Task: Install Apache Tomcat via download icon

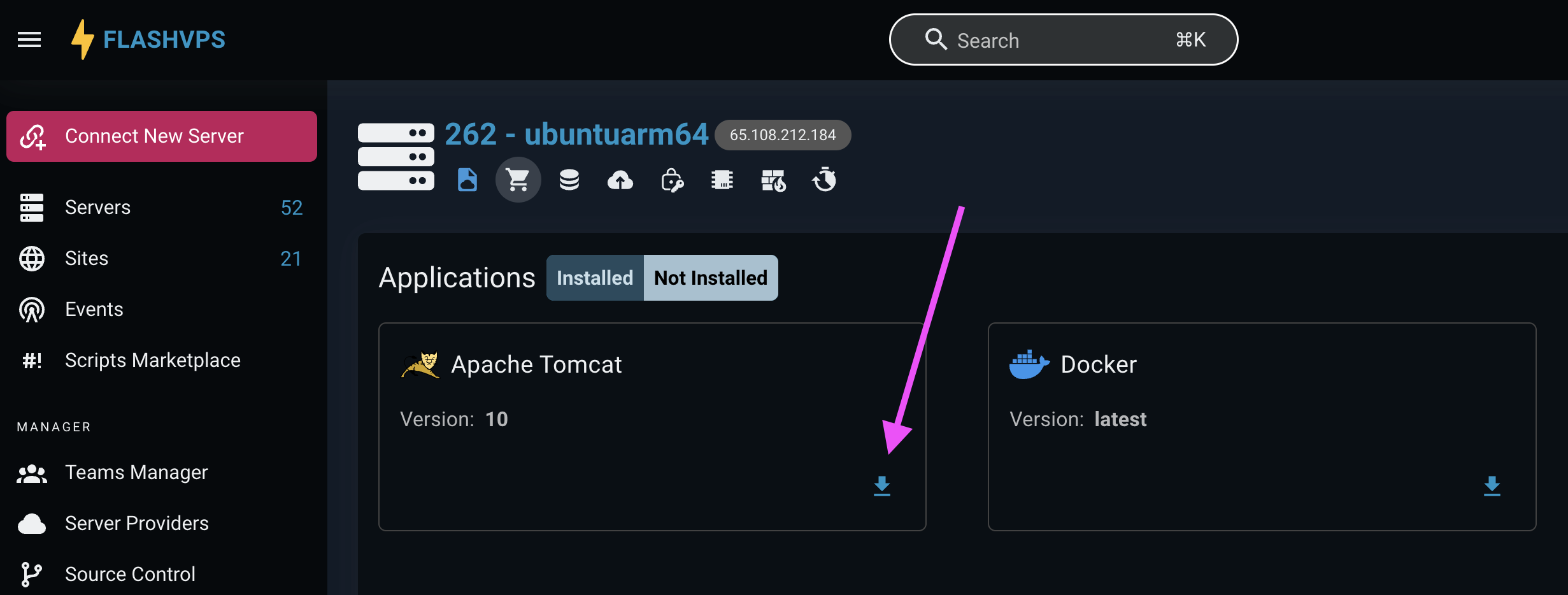Action: click(882, 486)
